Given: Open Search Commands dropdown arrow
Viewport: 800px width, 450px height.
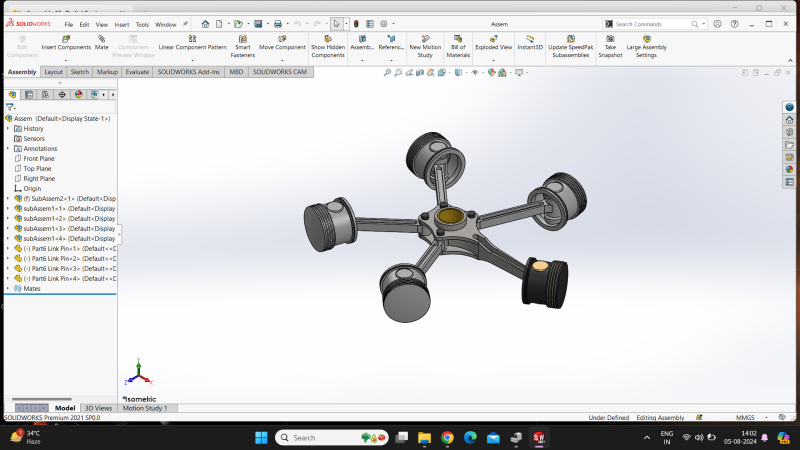Looking at the screenshot, I should coord(704,24).
